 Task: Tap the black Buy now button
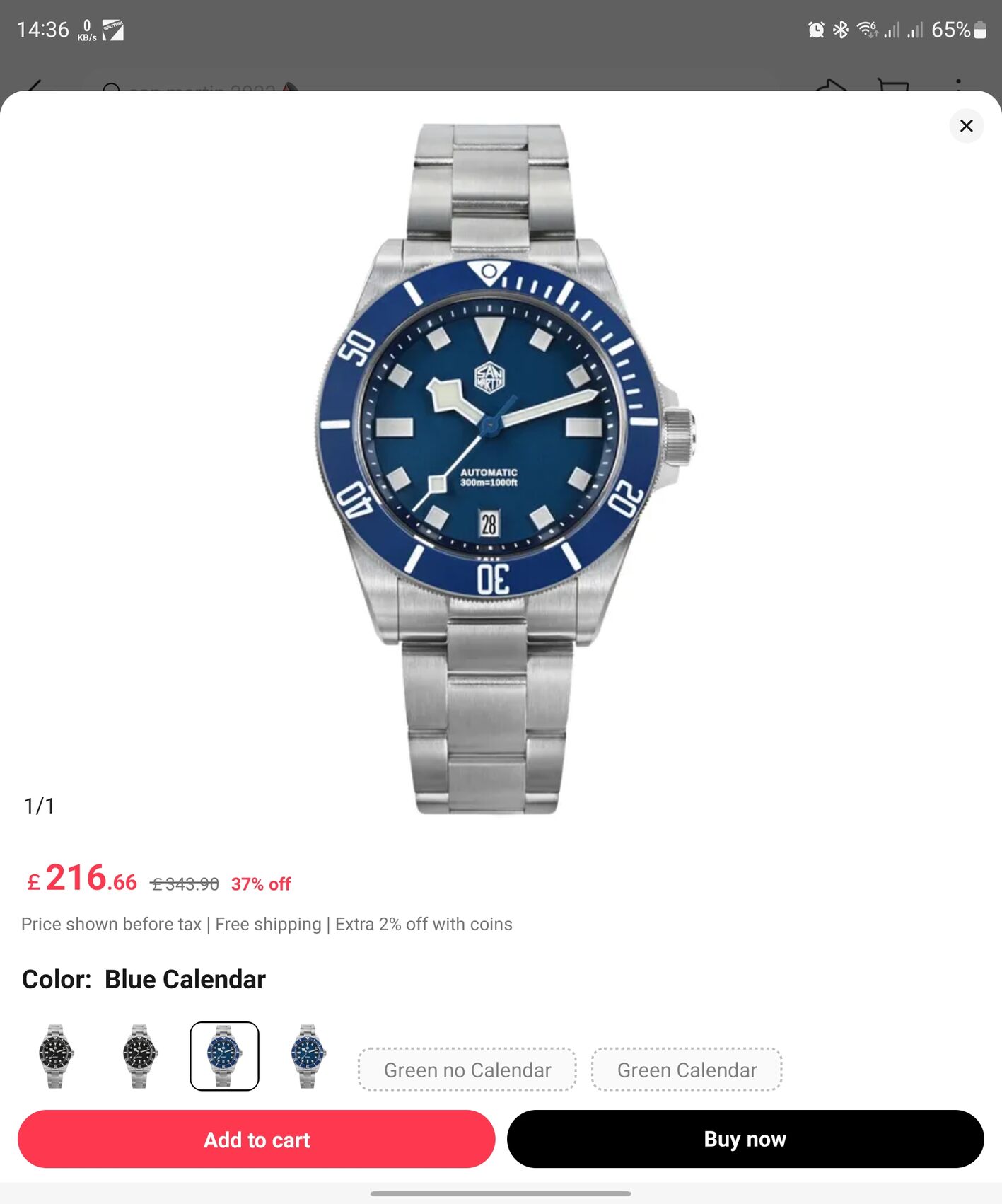tap(745, 1139)
